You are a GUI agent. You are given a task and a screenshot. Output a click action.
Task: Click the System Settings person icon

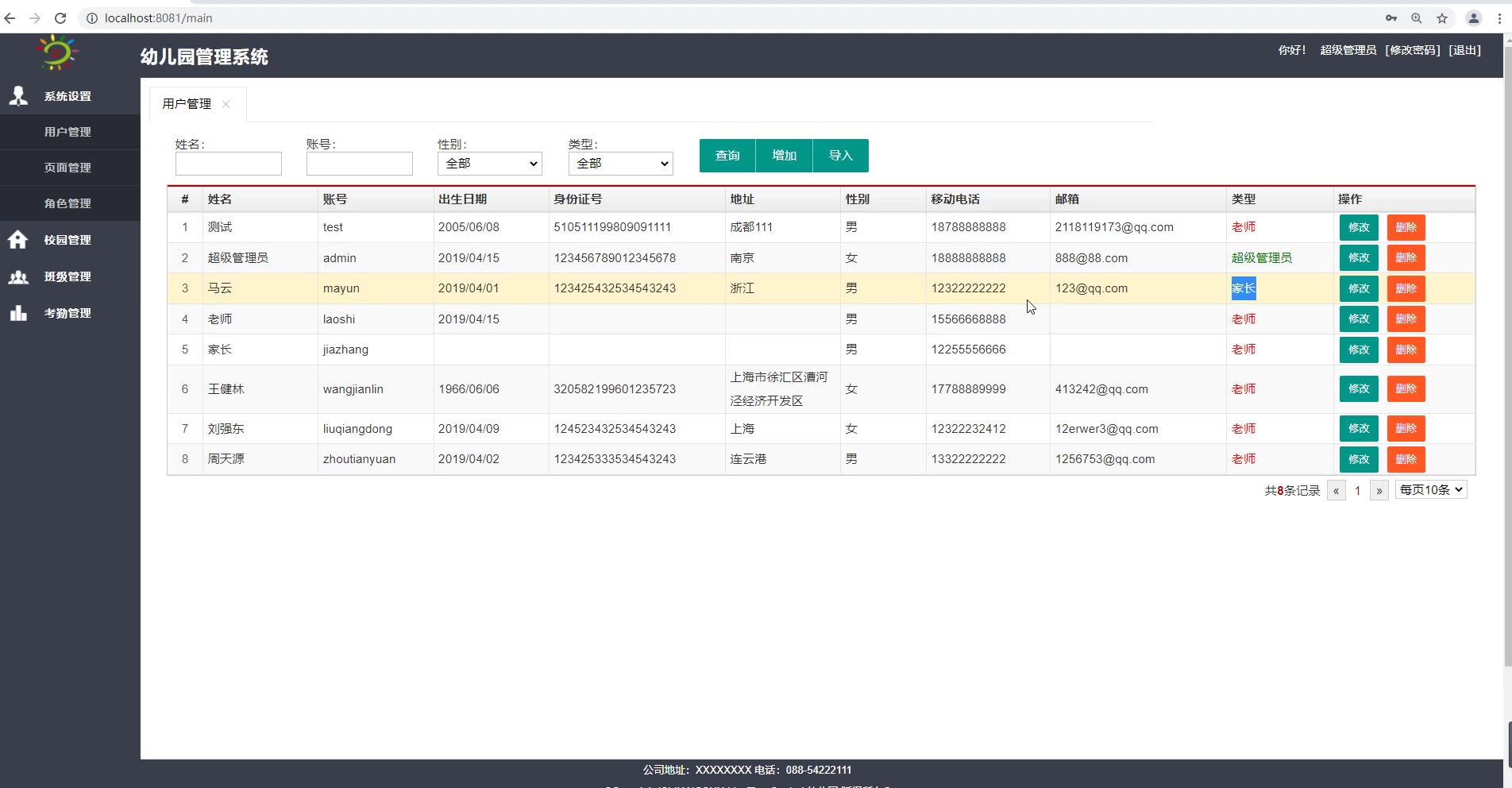coord(18,96)
